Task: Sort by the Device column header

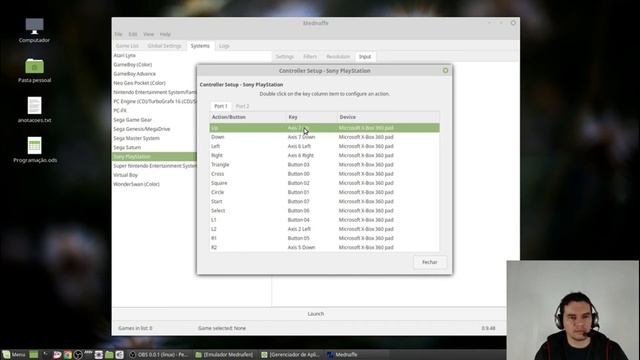Action: coord(388,117)
